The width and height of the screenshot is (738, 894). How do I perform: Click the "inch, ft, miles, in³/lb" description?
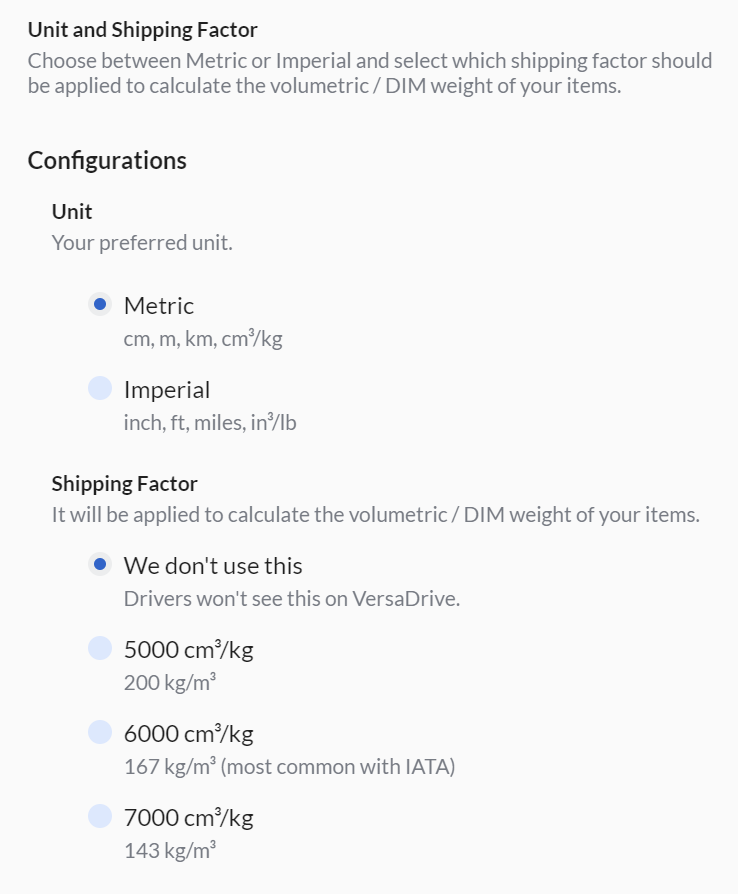pyautogui.click(x=210, y=423)
